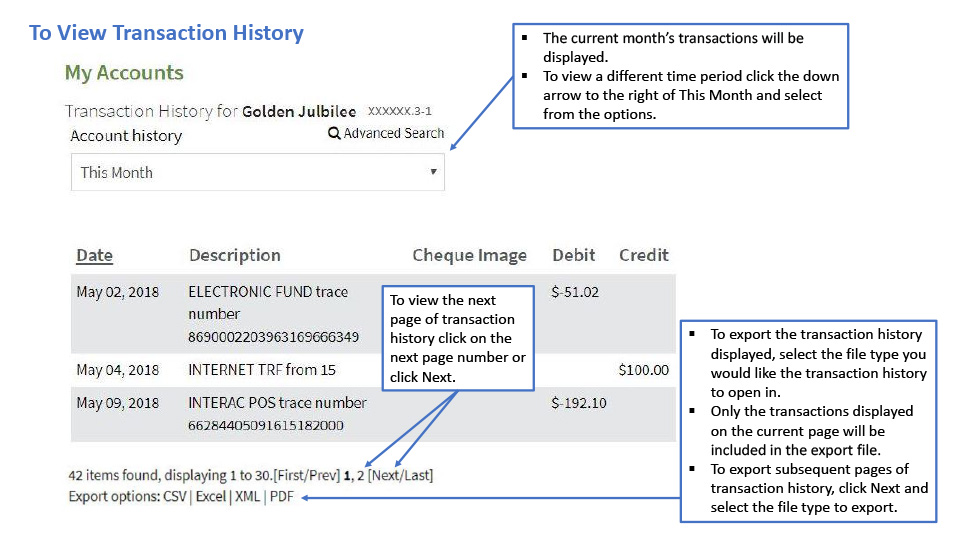
Task: Export transactions as XML
Action: [x=247, y=496]
